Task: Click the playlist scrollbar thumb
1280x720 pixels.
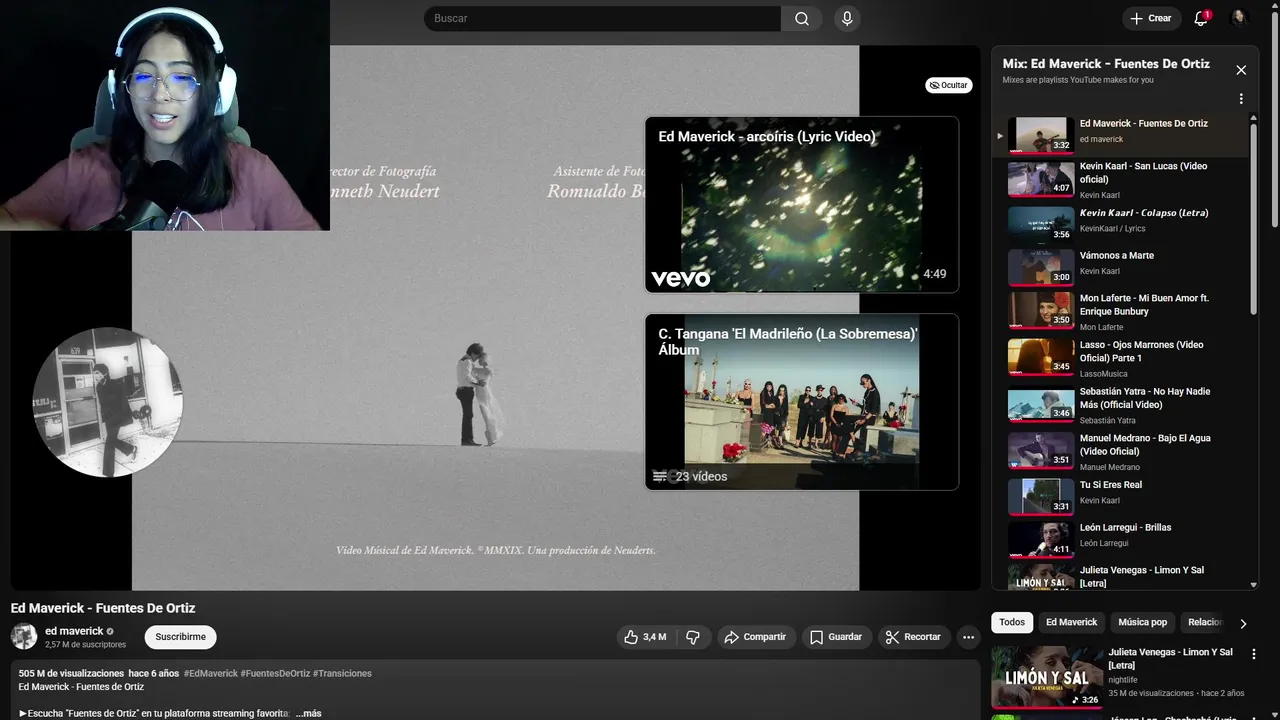Action: (1254, 220)
